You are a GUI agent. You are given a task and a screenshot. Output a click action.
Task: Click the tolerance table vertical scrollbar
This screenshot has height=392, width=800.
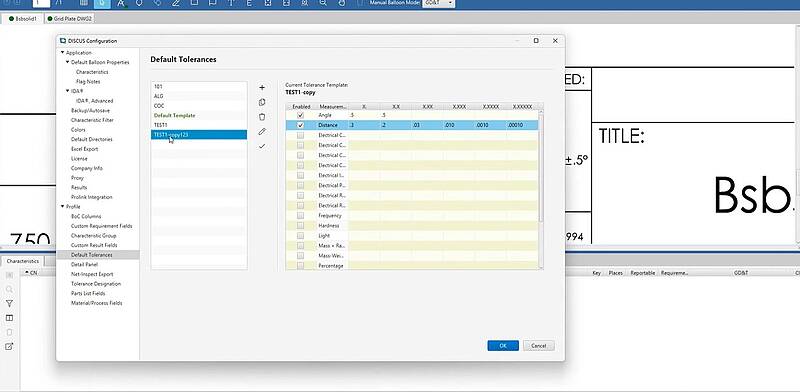(x=540, y=168)
